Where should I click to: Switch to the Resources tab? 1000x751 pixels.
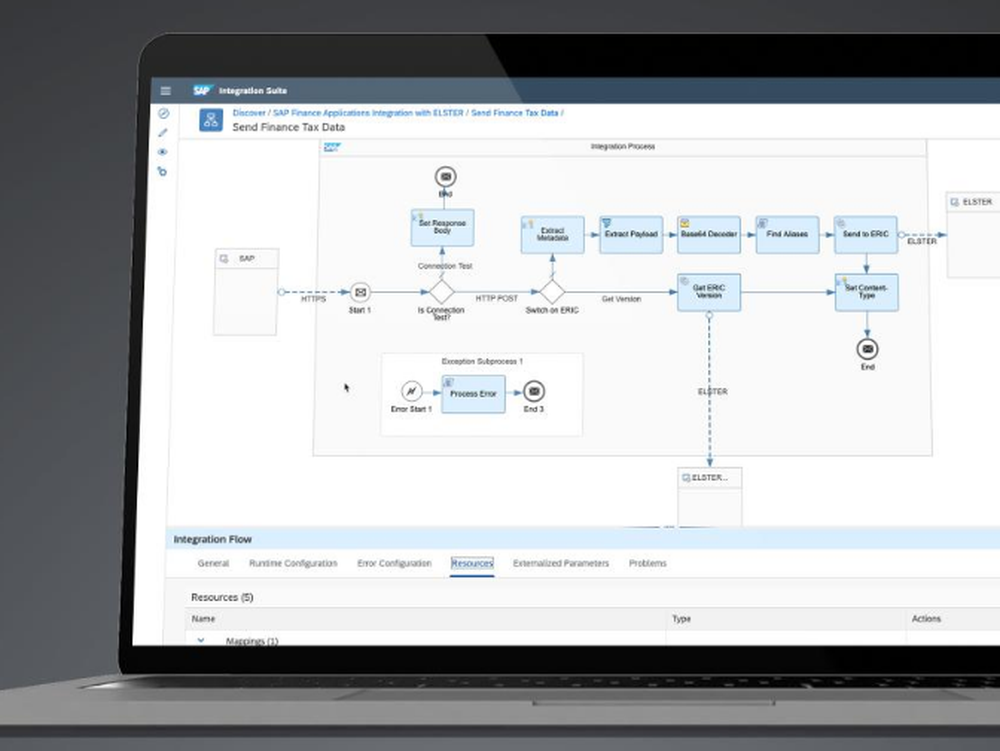pyautogui.click(x=472, y=564)
